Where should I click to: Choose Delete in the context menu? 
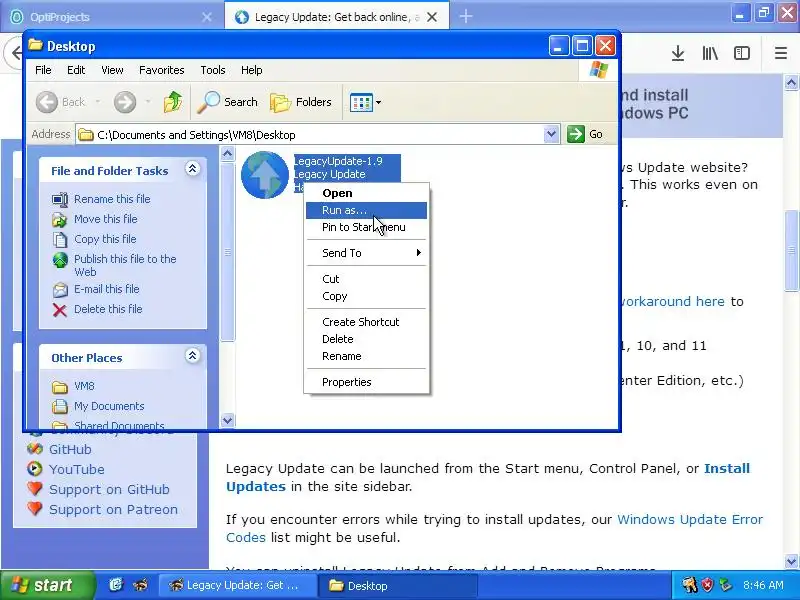point(366,339)
